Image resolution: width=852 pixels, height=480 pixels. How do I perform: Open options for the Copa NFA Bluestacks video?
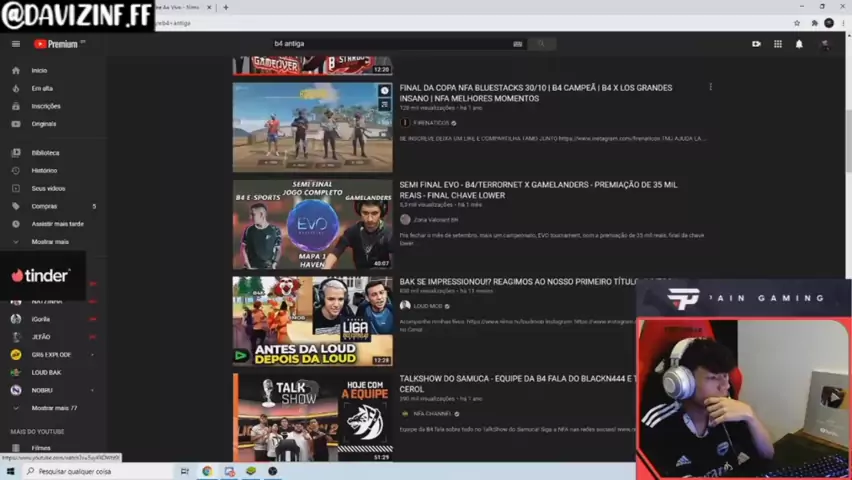[710, 87]
